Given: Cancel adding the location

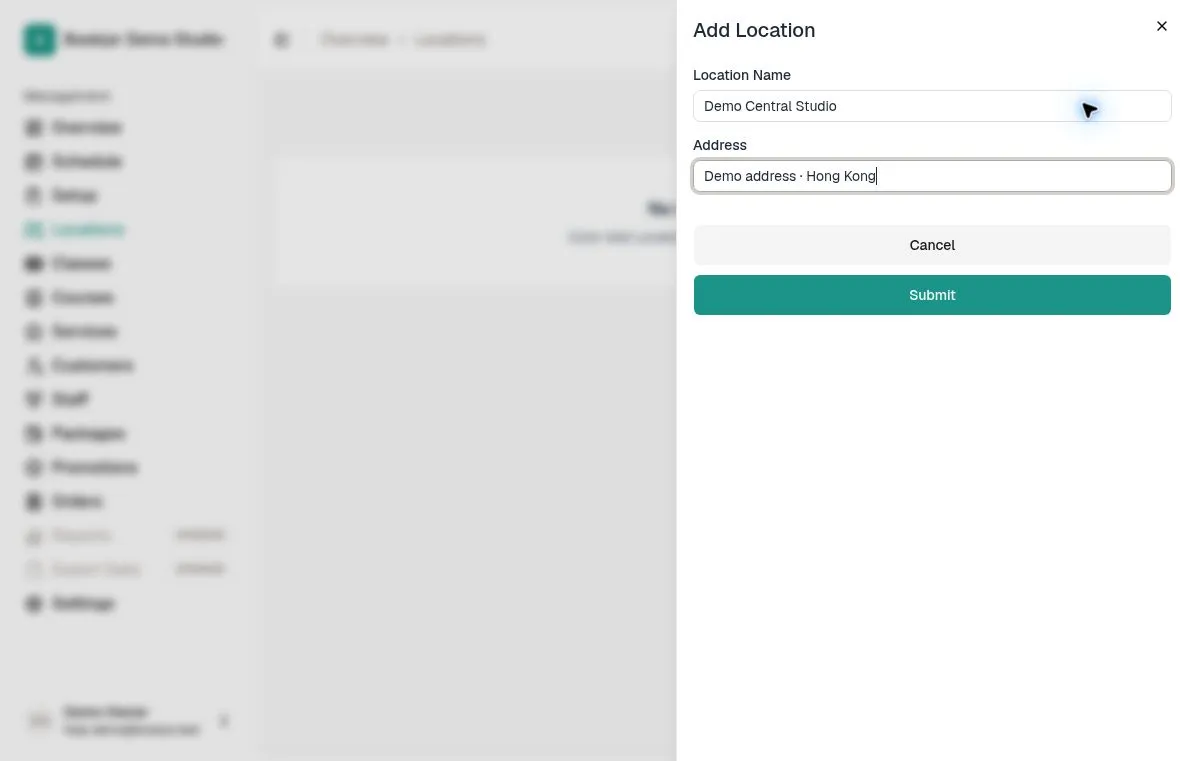Looking at the screenshot, I should pyautogui.click(x=932, y=245).
